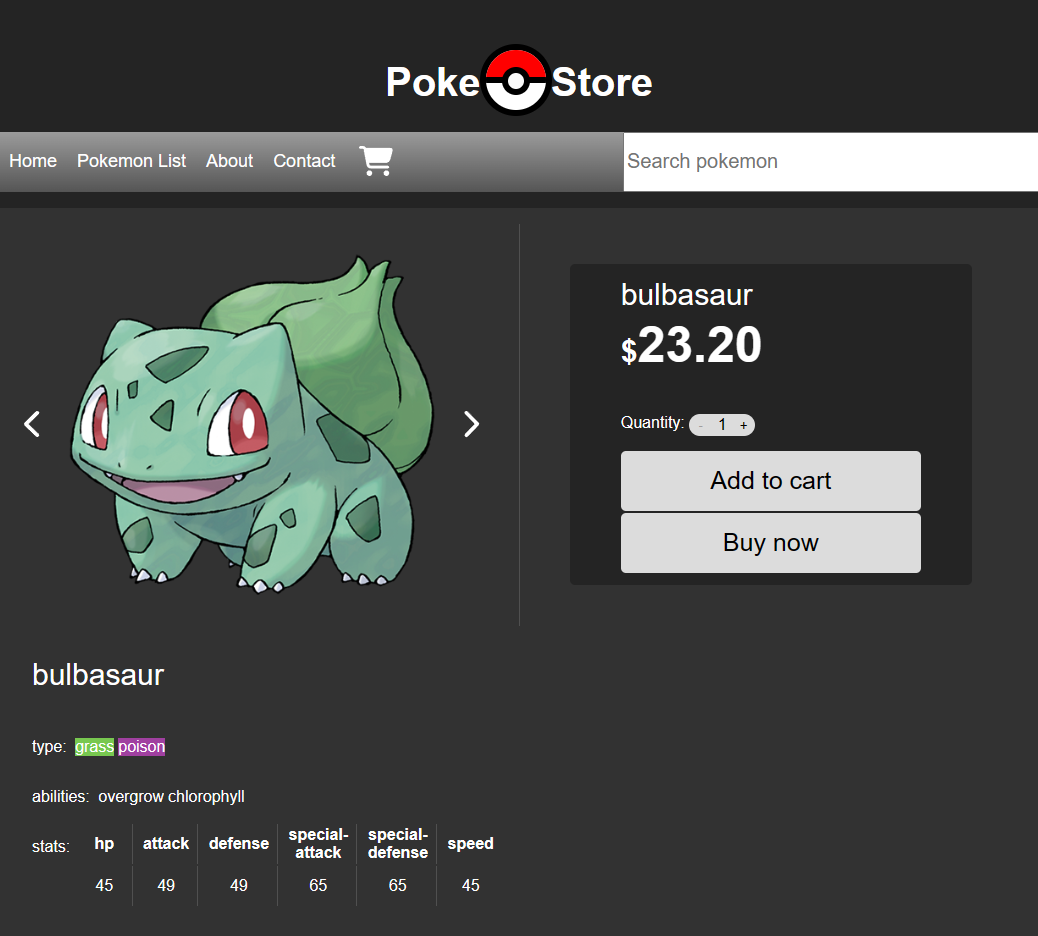Increase quantity with the plus control
1038x936 pixels.
click(743, 424)
